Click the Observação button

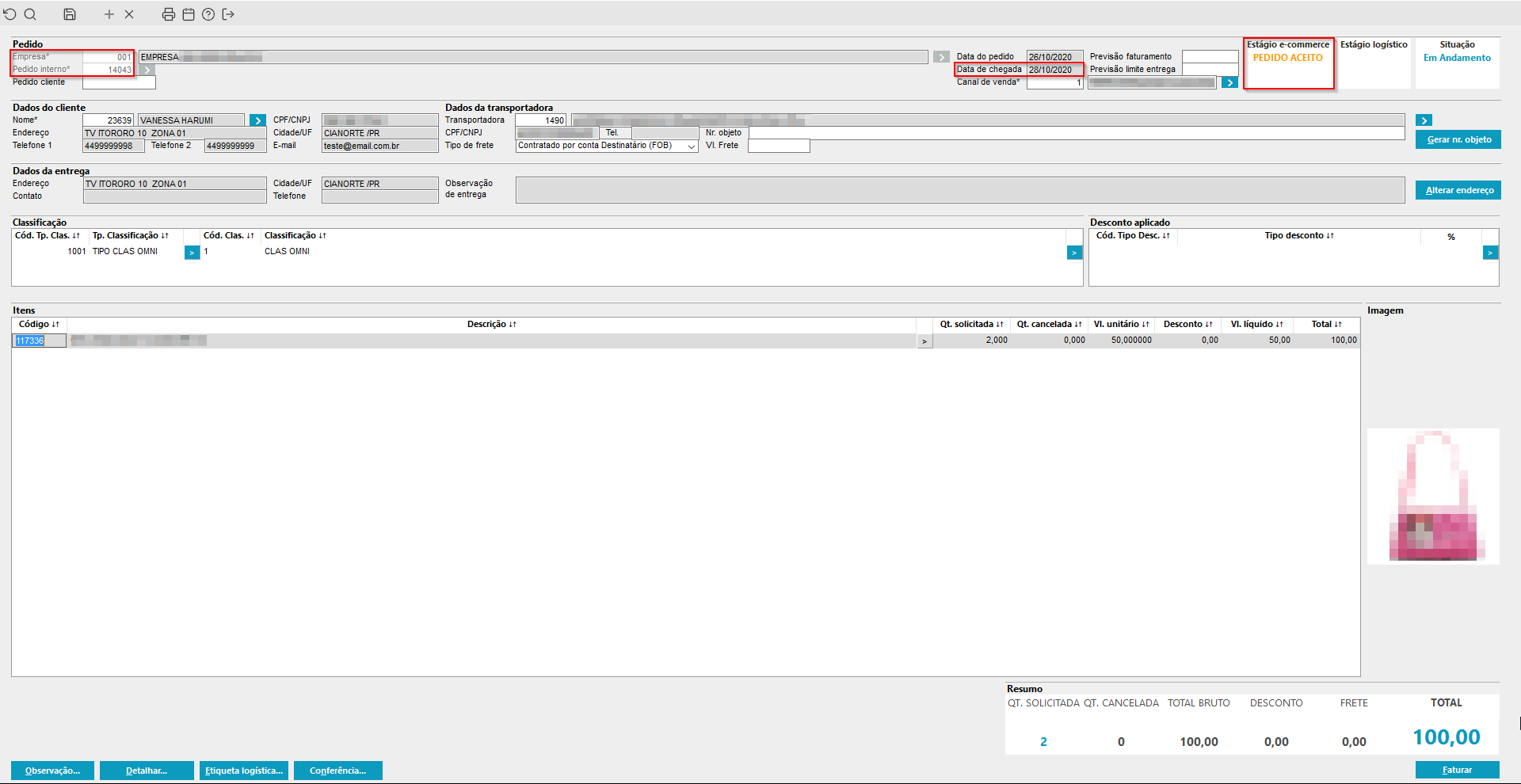[x=52, y=771]
